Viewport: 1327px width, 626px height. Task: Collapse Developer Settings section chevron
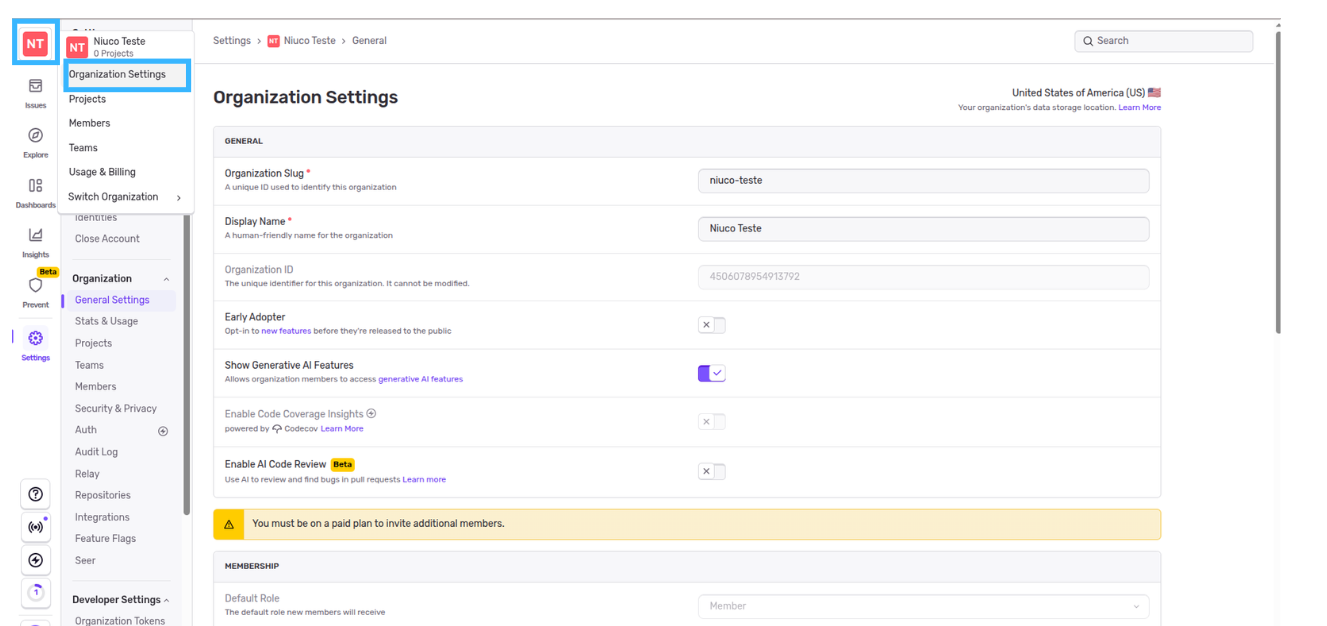coord(166,600)
